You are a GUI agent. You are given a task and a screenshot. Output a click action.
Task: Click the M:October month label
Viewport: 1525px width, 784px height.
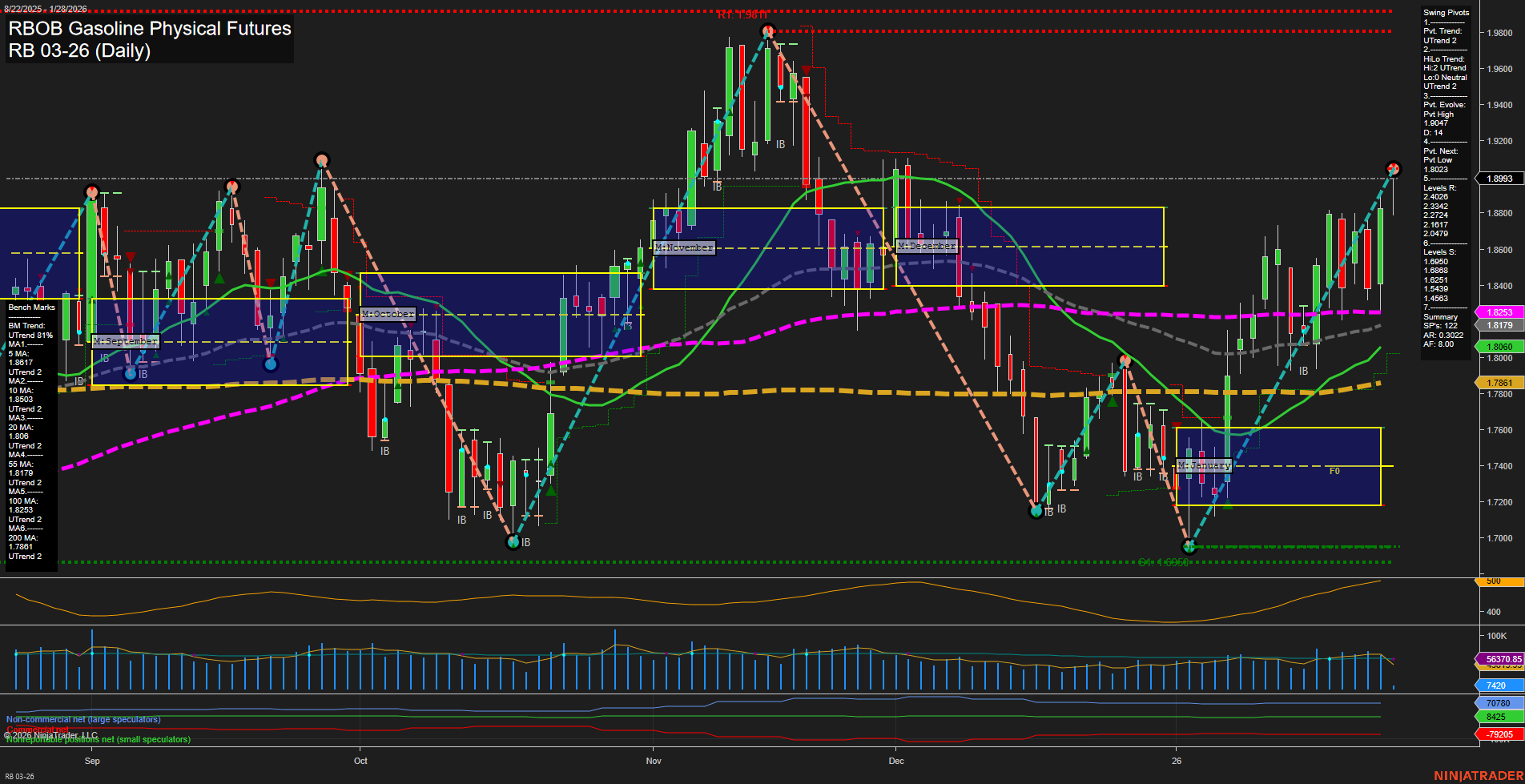[388, 314]
